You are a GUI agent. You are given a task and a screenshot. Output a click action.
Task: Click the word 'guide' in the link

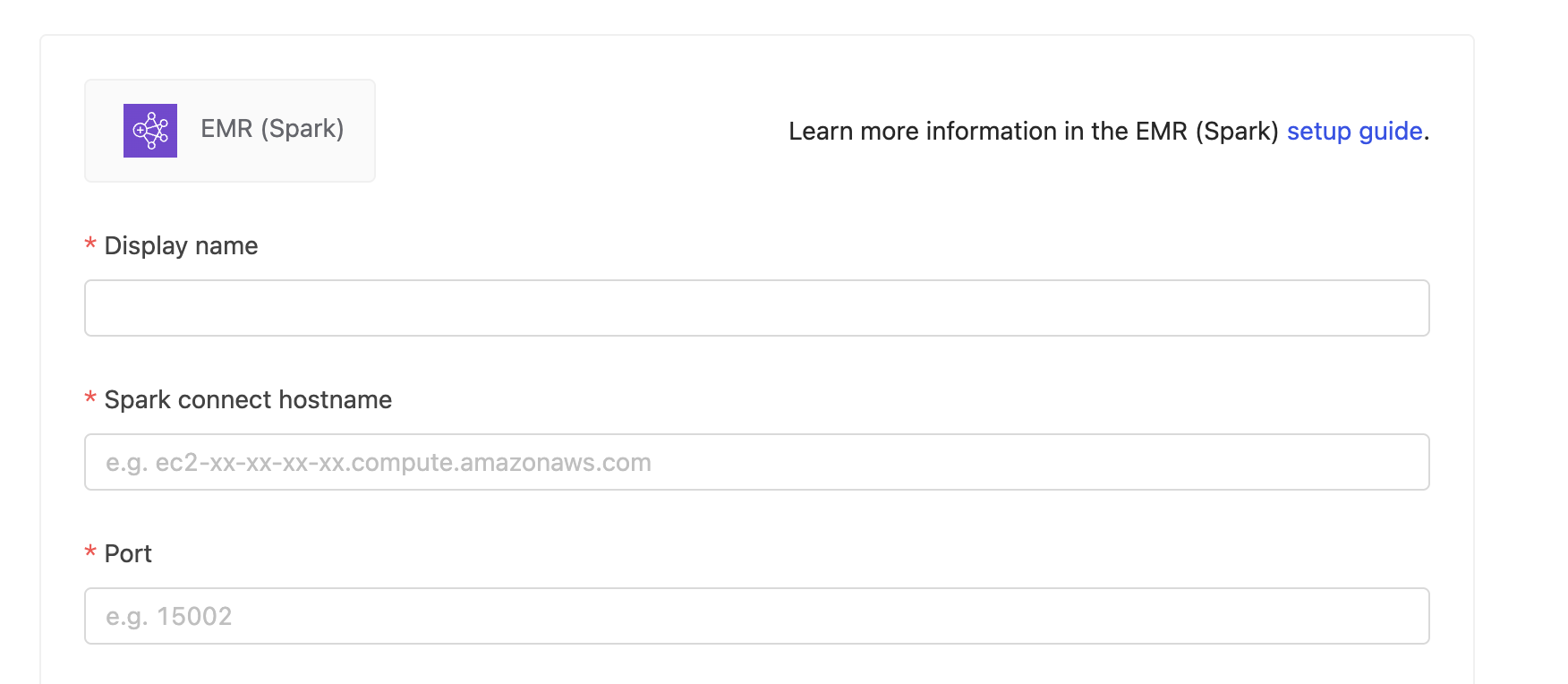(x=1390, y=132)
